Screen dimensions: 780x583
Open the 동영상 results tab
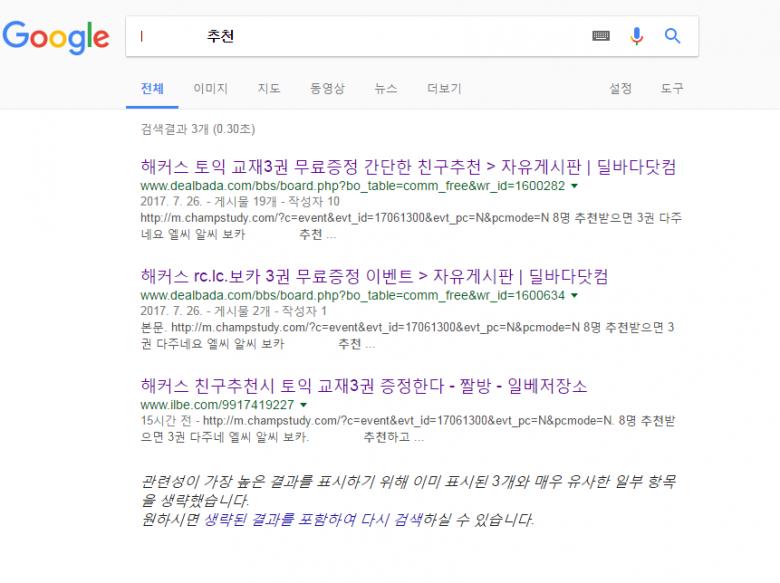pos(327,89)
